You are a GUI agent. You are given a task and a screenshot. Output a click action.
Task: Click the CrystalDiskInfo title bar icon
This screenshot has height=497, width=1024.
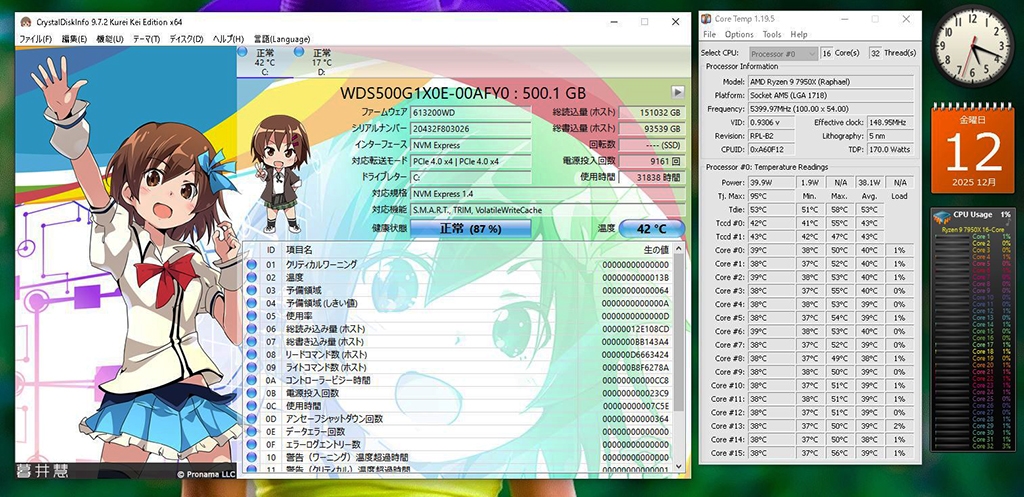pos(26,22)
